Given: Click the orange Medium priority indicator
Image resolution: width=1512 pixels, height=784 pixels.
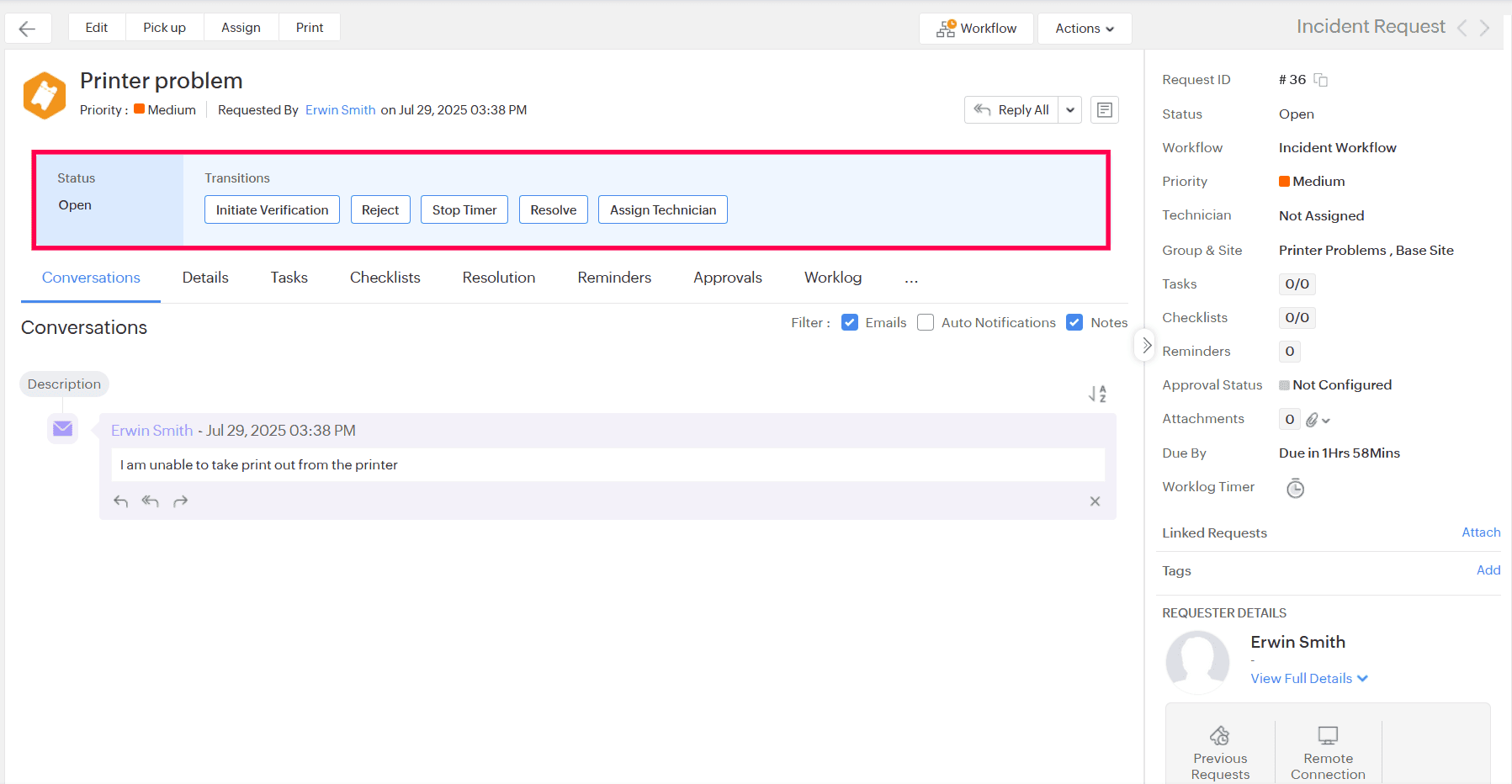Looking at the screenshot, I should coord(140,109).
